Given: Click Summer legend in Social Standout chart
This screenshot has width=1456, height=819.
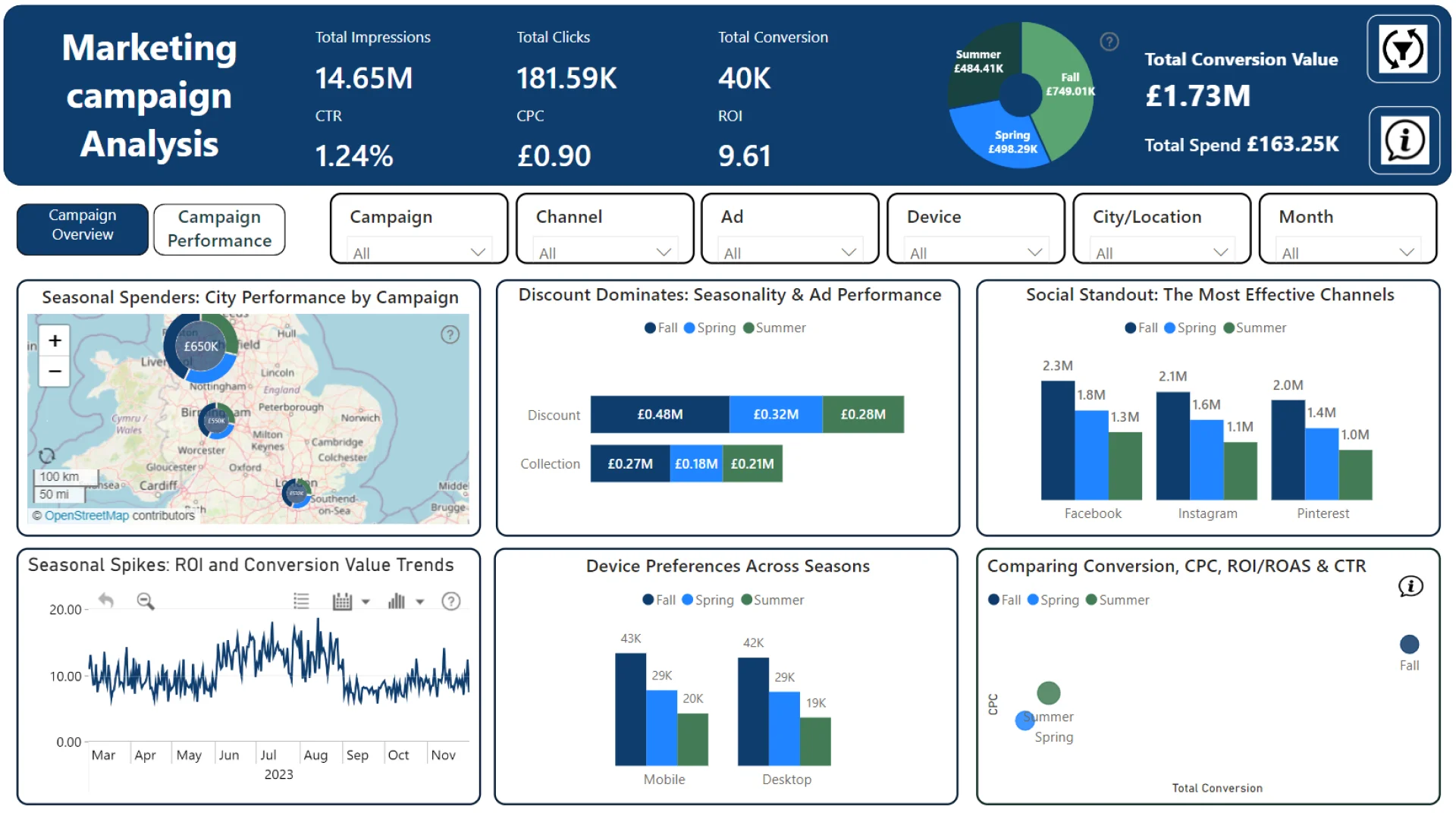Looking at the screenshot, I should [1255, 328].
